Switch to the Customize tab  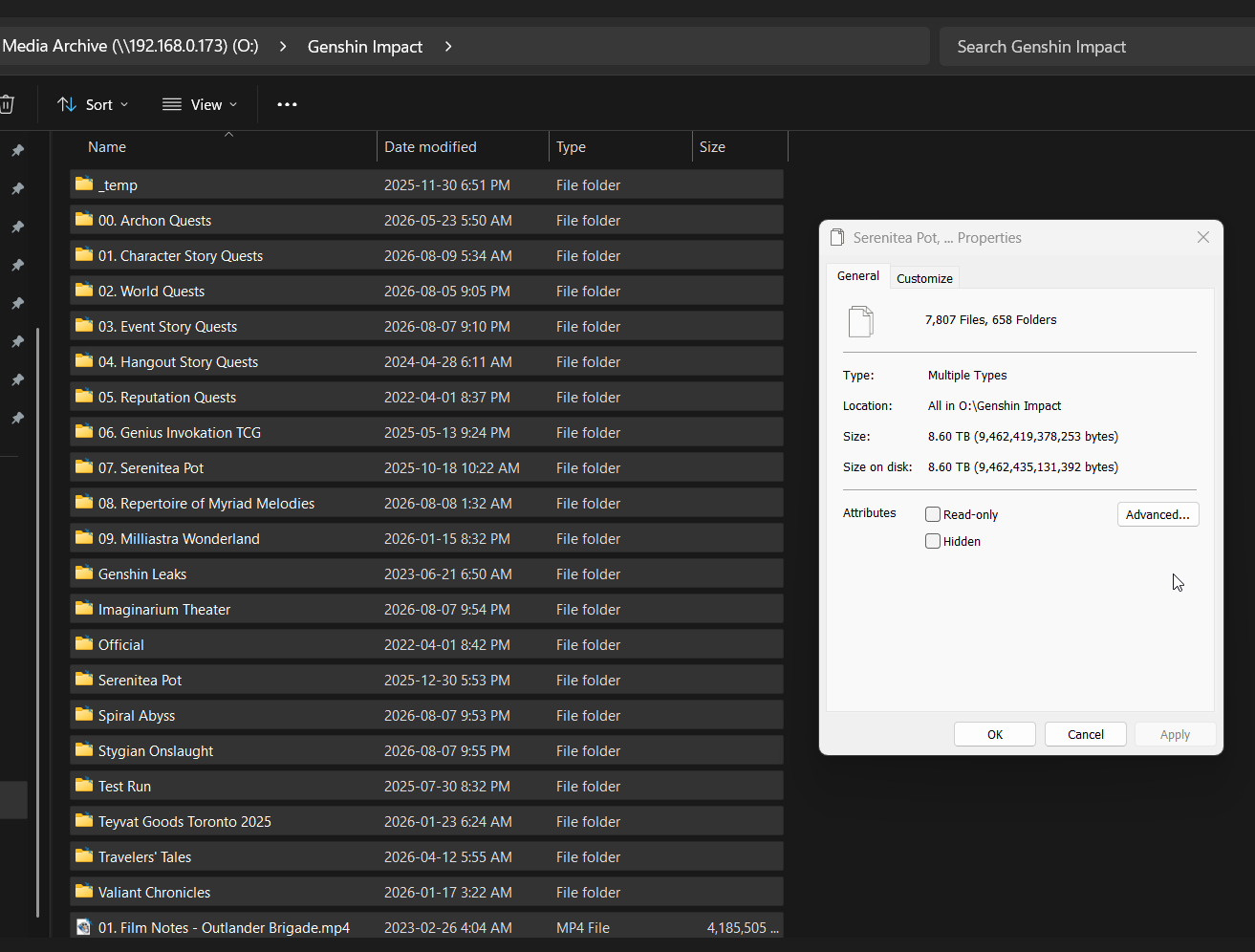coord(924,278)
